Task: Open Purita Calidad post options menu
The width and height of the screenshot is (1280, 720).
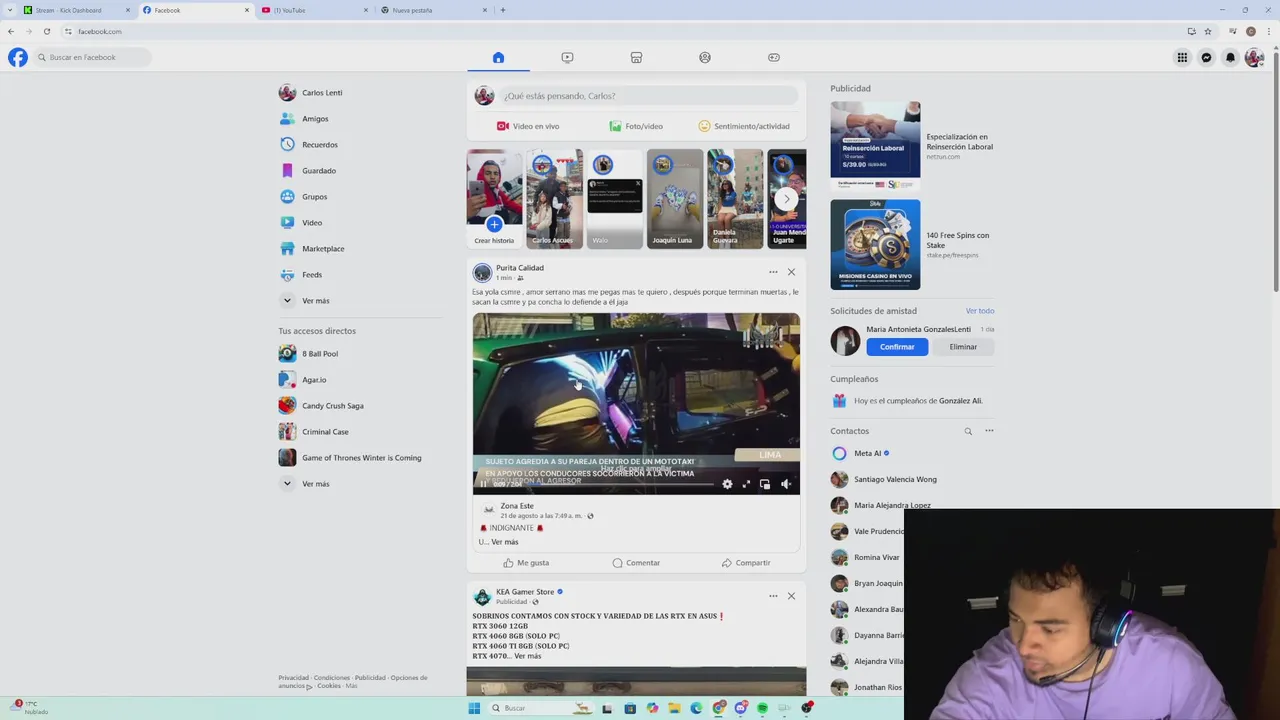Action: (773, 272)
